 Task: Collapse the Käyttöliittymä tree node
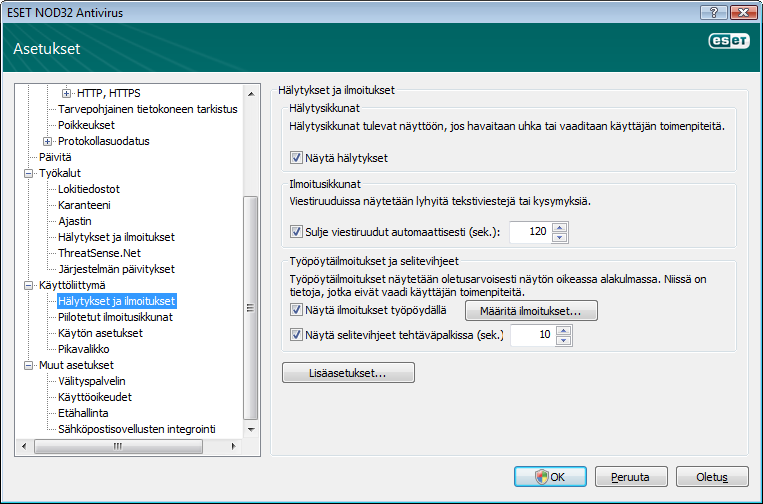coord(28,285)
